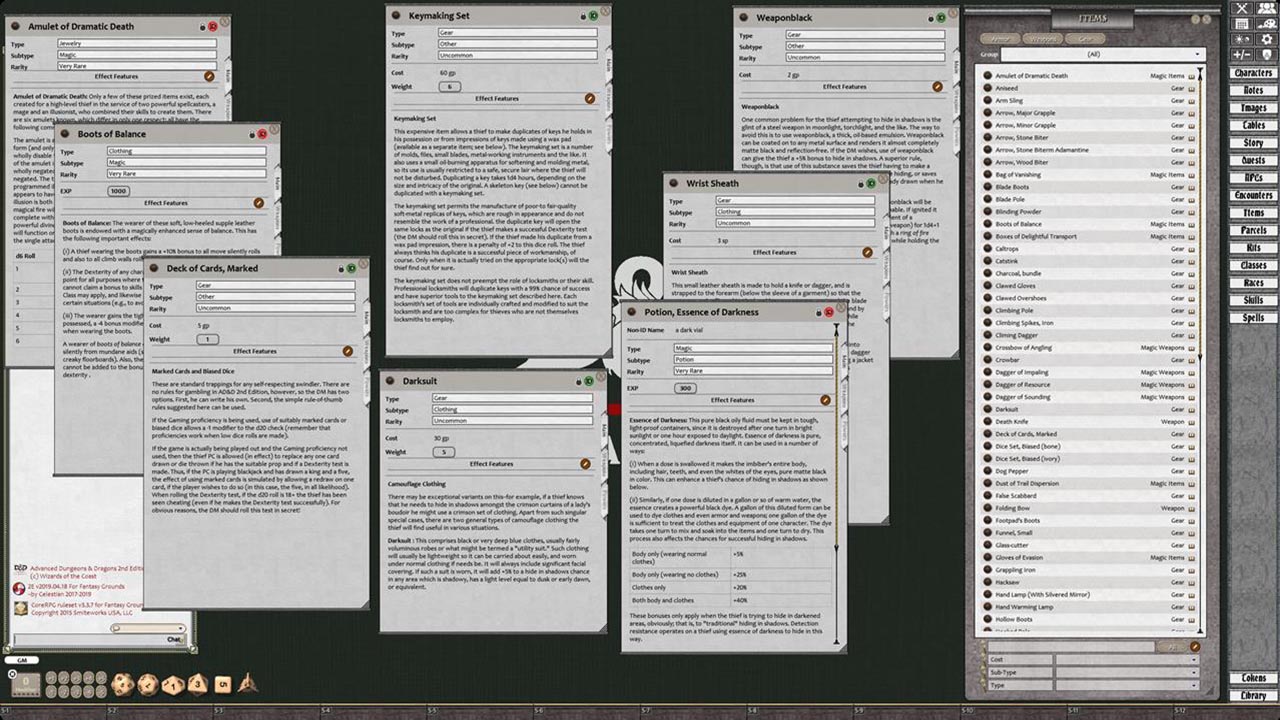Image resolution: width=1280 pixels, height=720 pixels.
Task: Roll the twenty-sided die at the bottom
Action: tap(122, 685)
